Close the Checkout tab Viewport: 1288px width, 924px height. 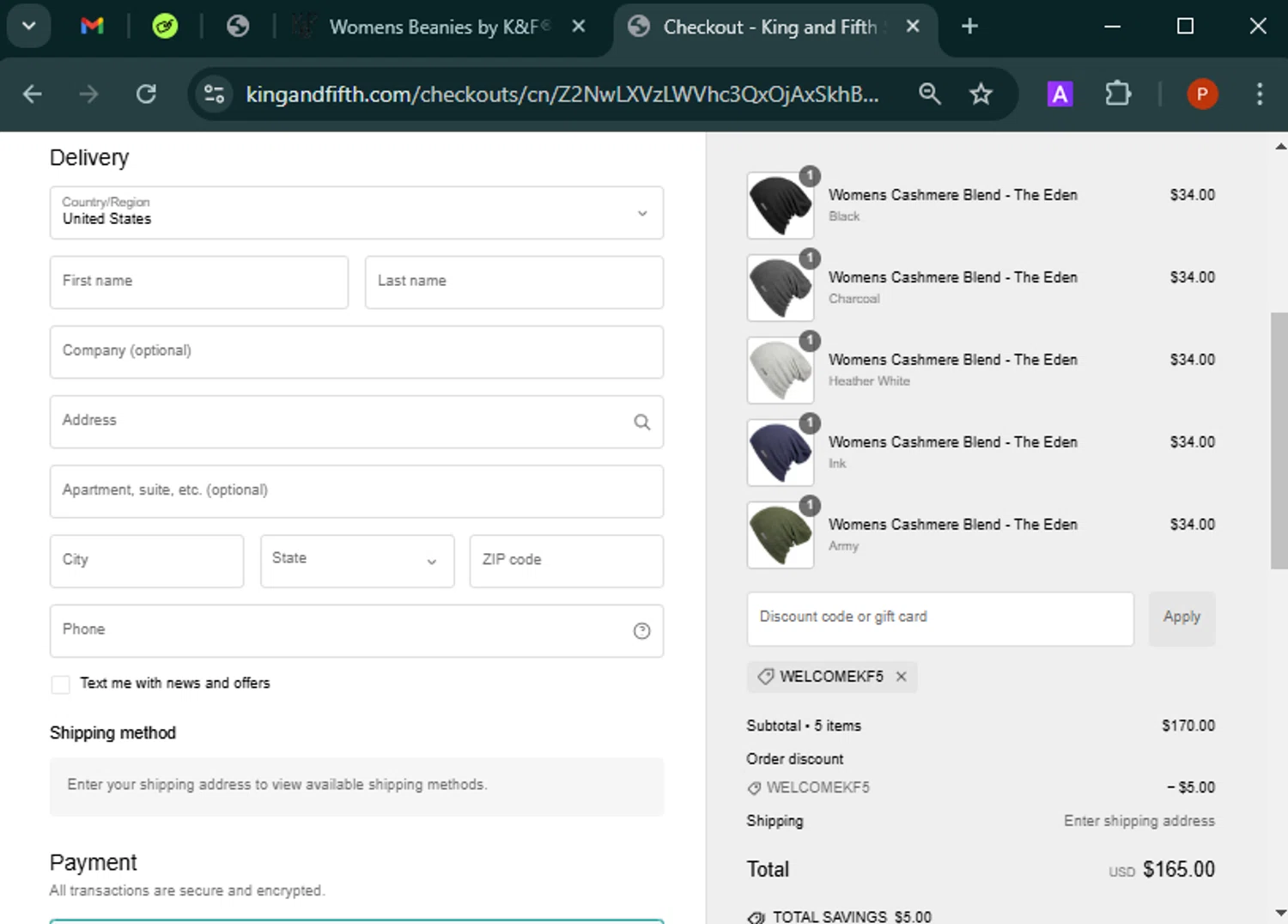pos(913,27)
